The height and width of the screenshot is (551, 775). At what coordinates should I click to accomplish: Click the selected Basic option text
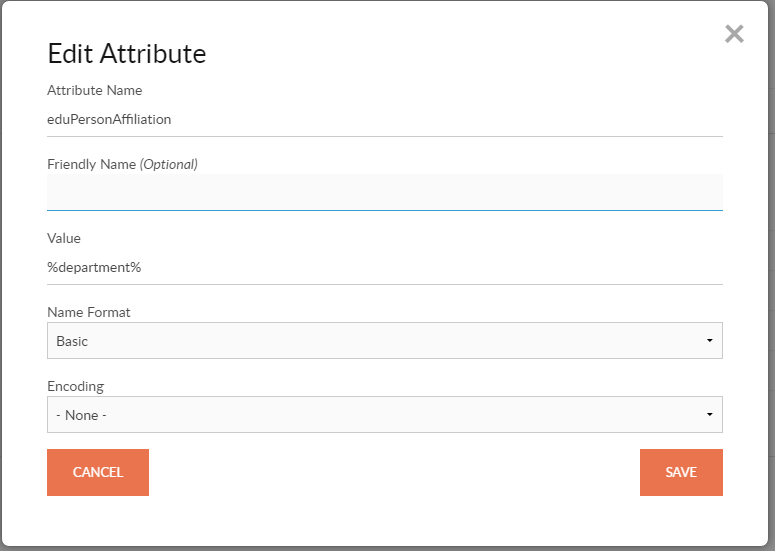pos(72,341)
